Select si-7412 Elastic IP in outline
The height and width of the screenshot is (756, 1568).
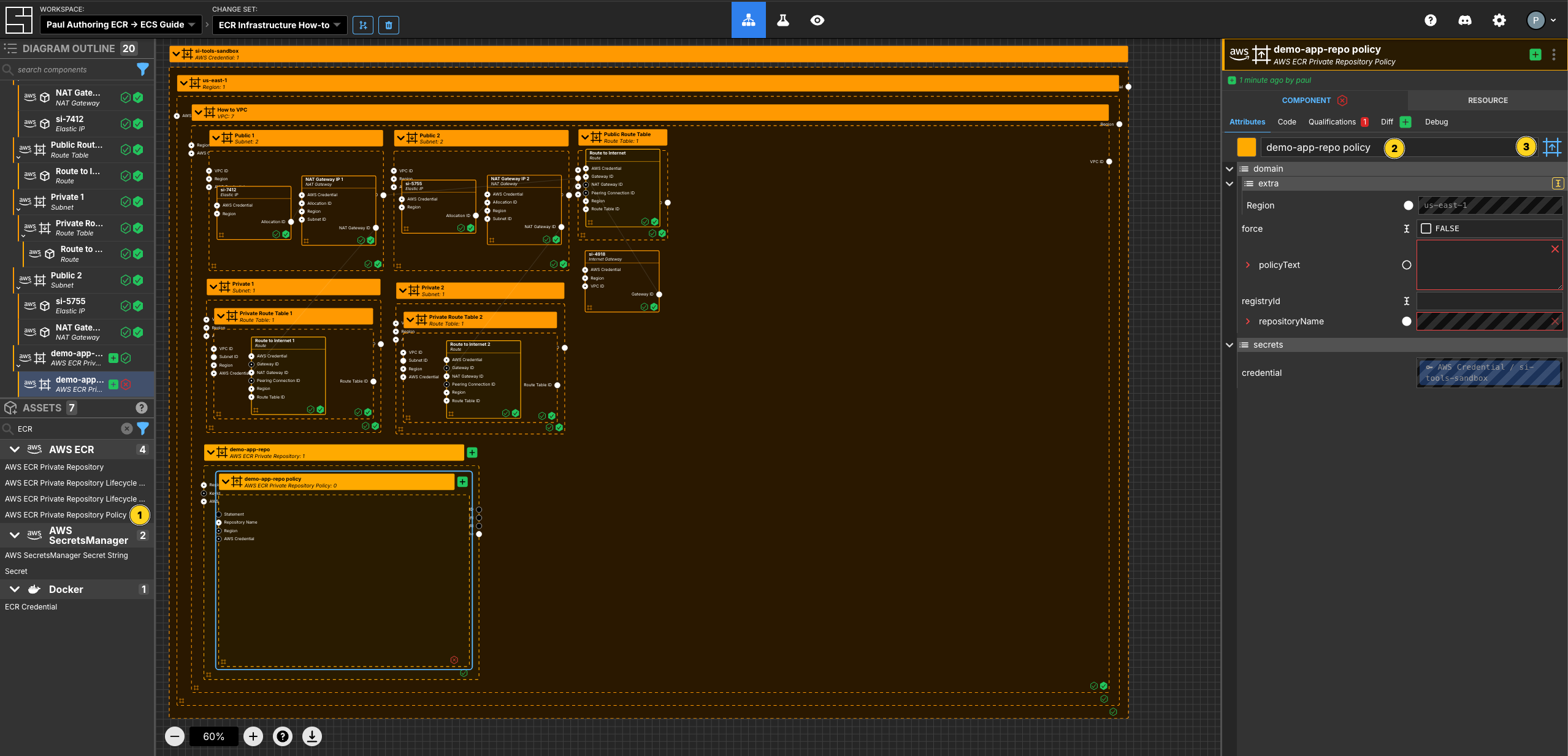(x=85, y=123)
